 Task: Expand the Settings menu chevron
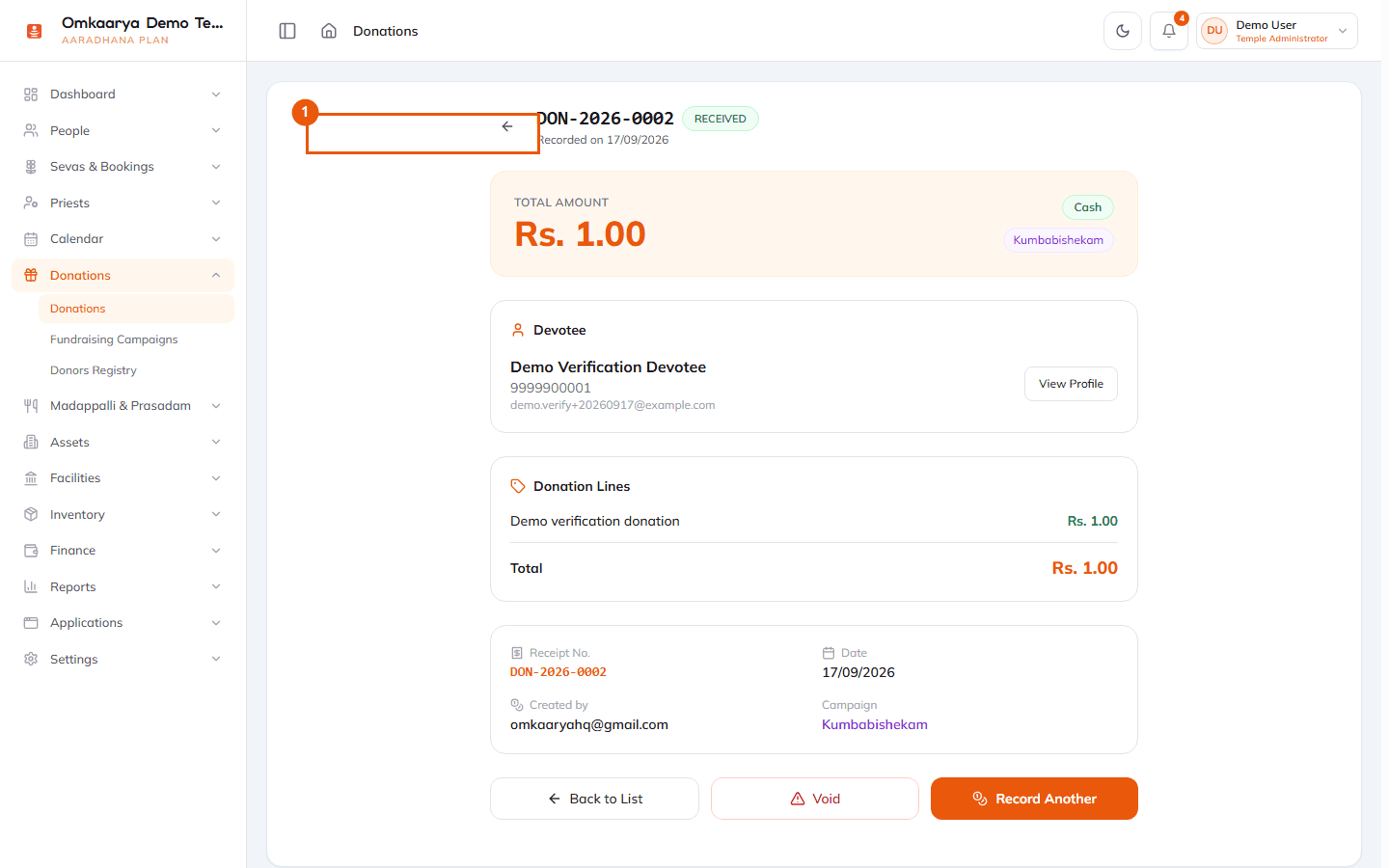point(216,659)
